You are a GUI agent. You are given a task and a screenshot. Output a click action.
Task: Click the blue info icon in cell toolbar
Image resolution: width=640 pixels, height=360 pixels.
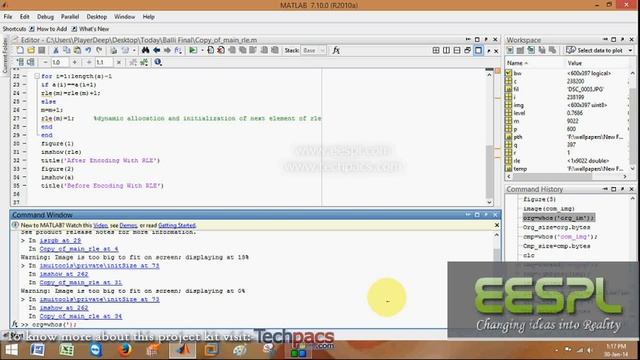click(158, 62)
